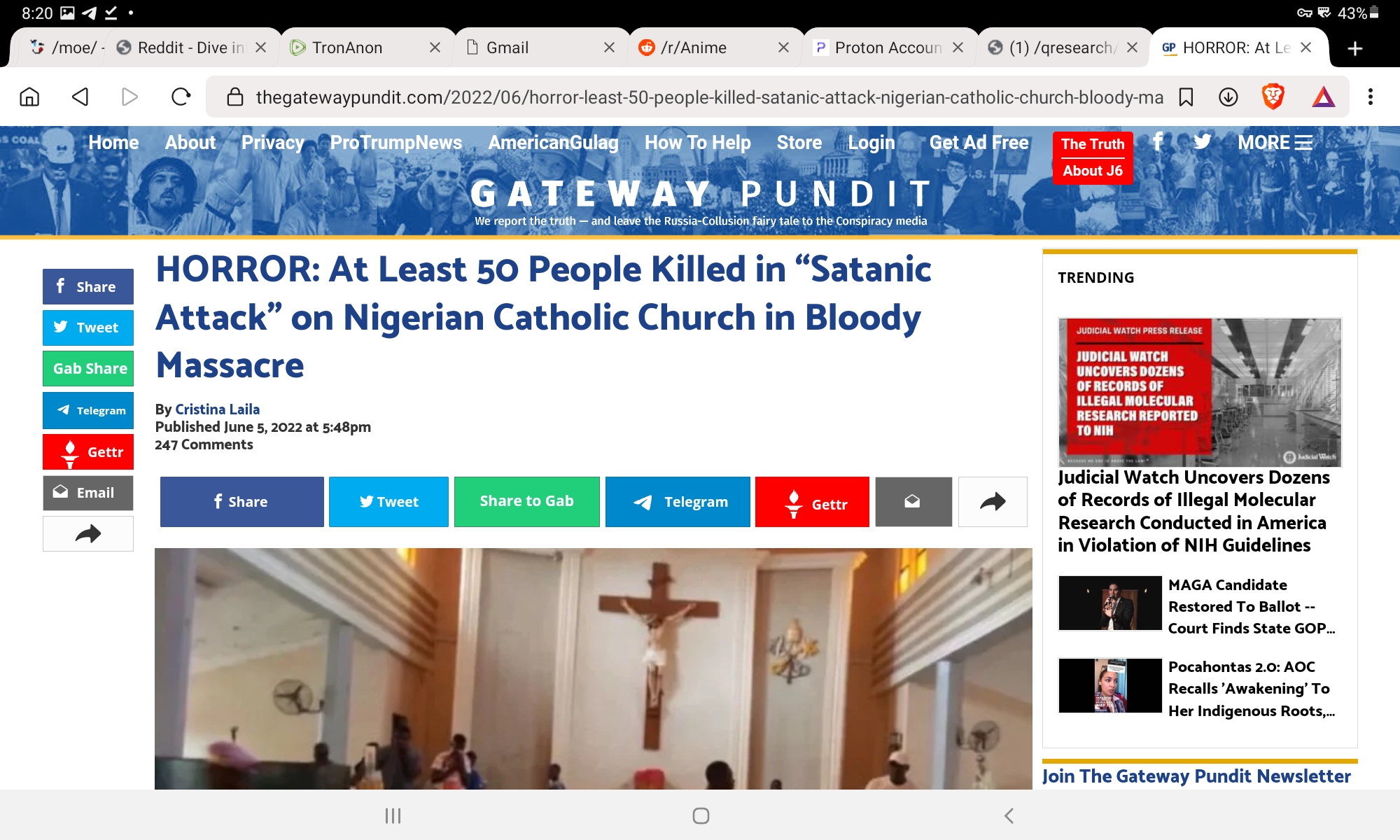
Task: Click Join The Gateway Pundit Newsletter heading
Action: 1196,776
